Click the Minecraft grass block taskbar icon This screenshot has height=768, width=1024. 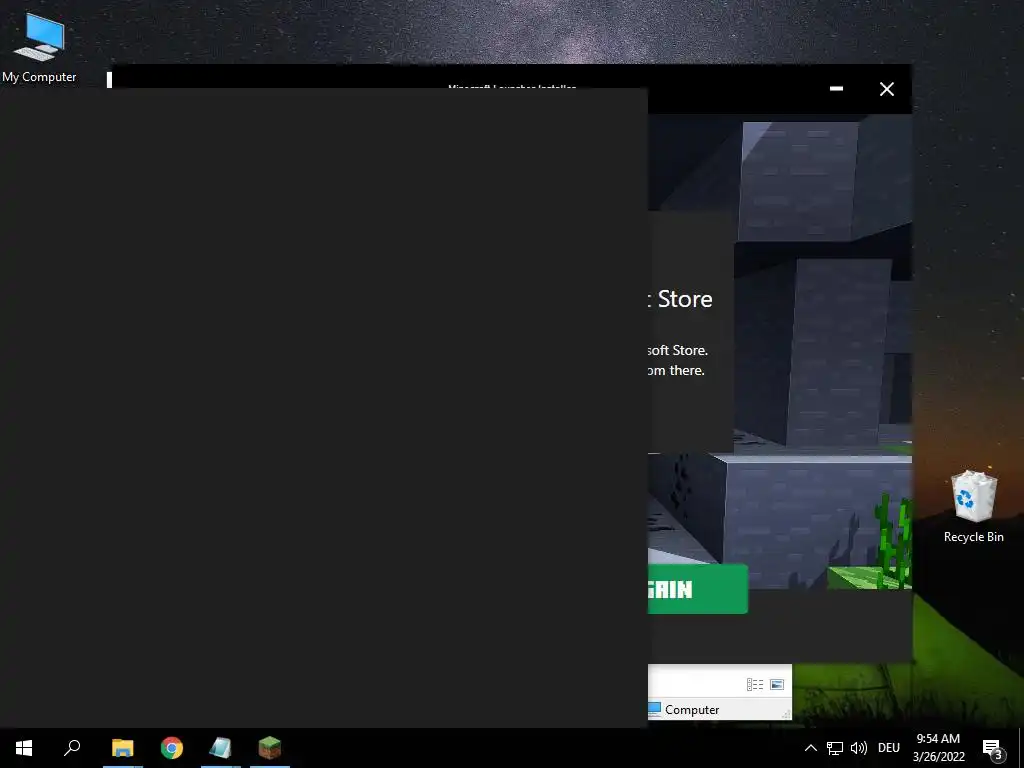click(270, 748)
